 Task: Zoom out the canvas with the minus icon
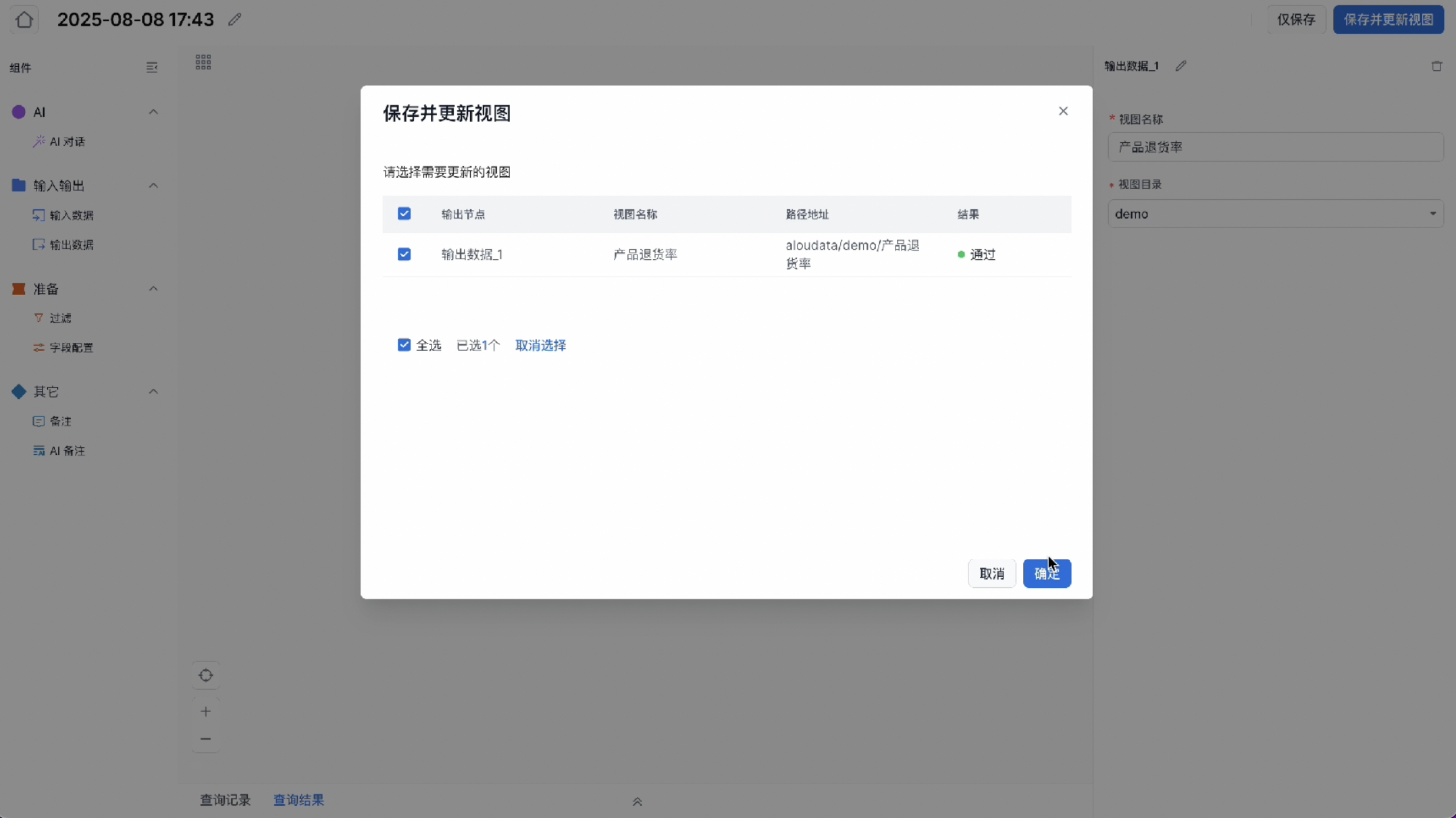[206, 739]
